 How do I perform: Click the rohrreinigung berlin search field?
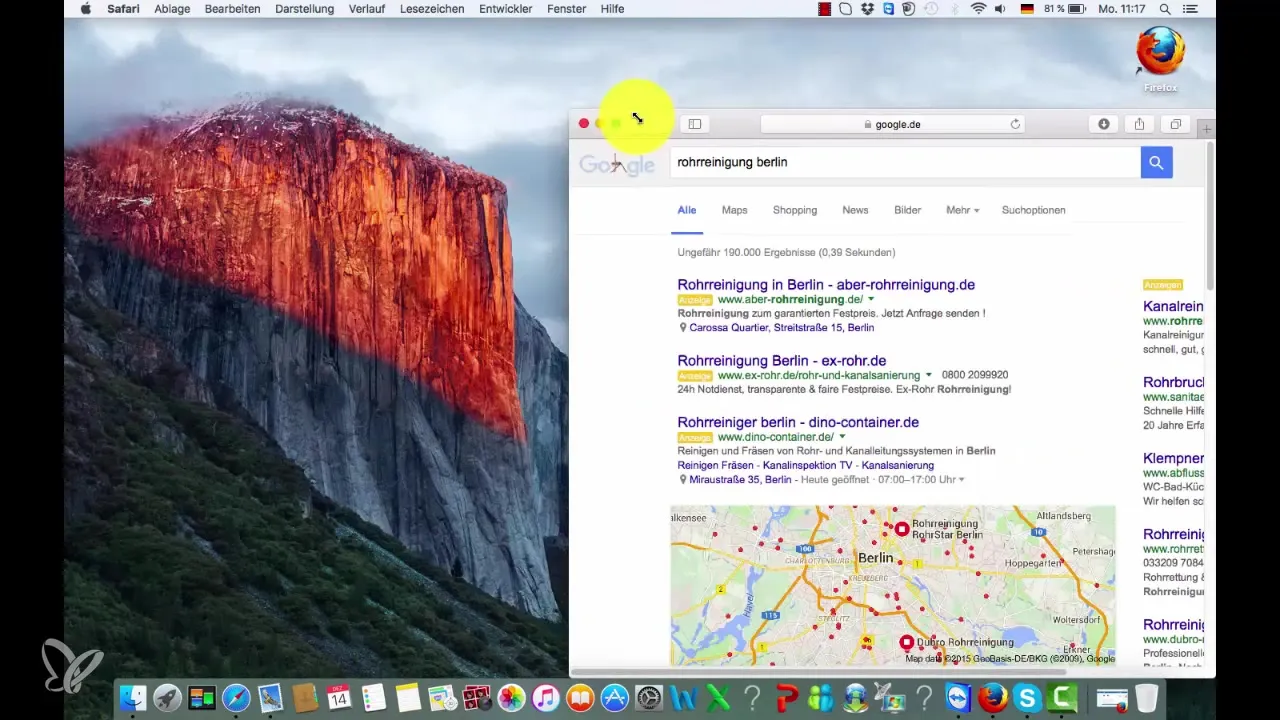tap(905, 162)
